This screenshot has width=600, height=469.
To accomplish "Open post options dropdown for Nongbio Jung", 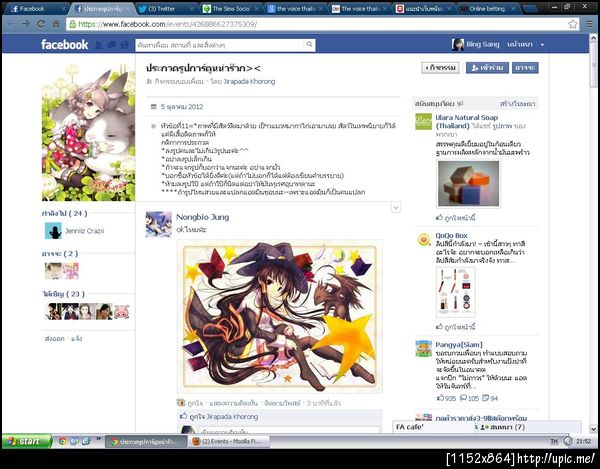I will pos(396,207).
